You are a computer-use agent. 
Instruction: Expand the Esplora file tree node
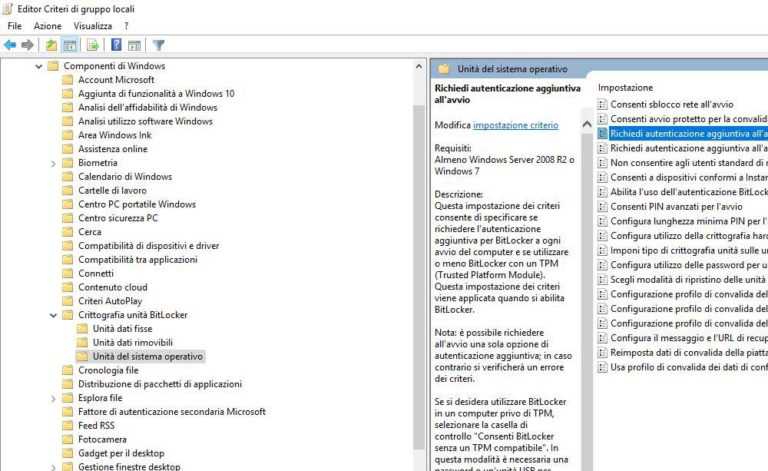(x=53, y=399)
